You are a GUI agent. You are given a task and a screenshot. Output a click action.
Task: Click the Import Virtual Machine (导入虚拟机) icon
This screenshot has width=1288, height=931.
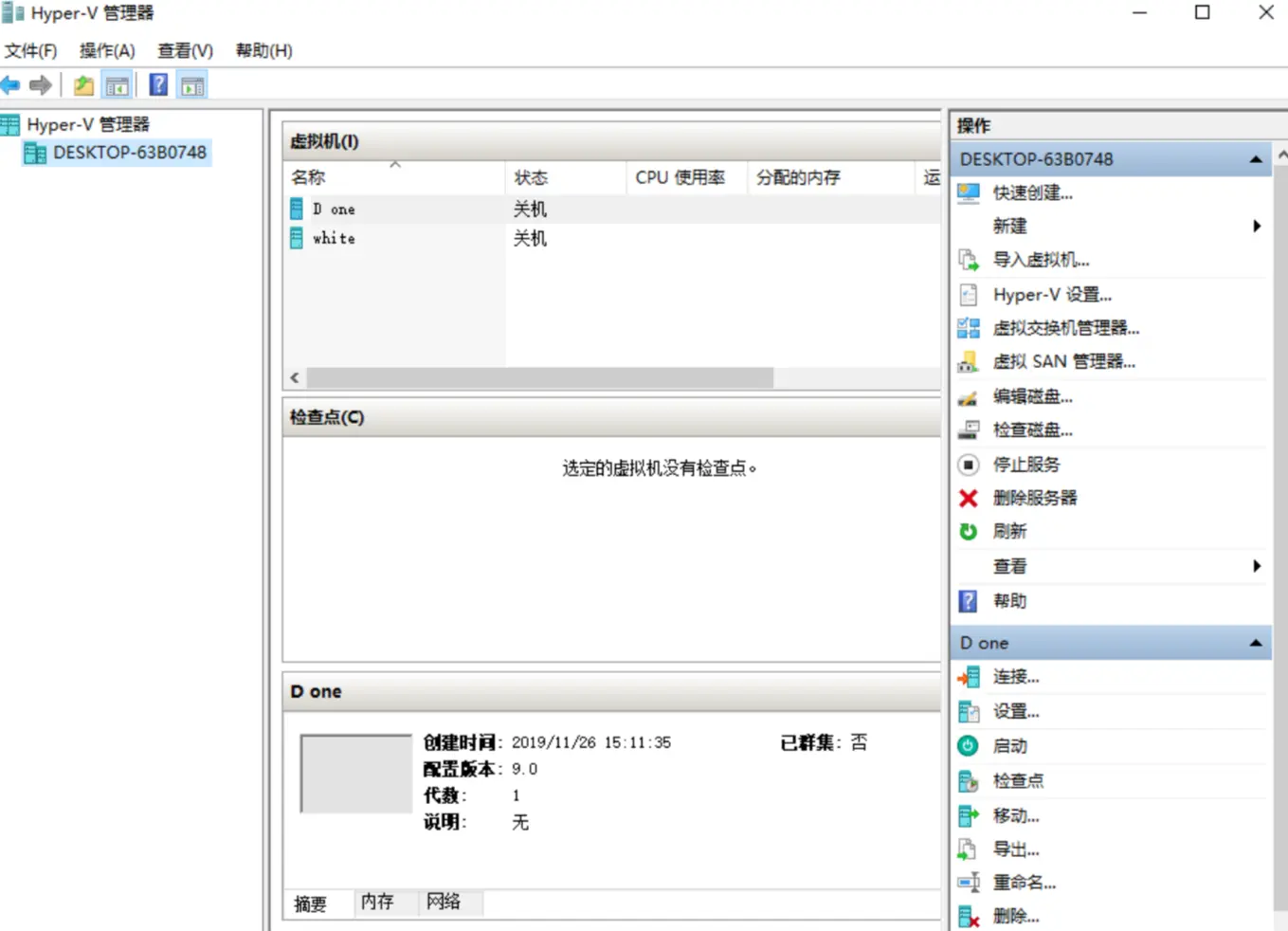[x=969, y=260]
